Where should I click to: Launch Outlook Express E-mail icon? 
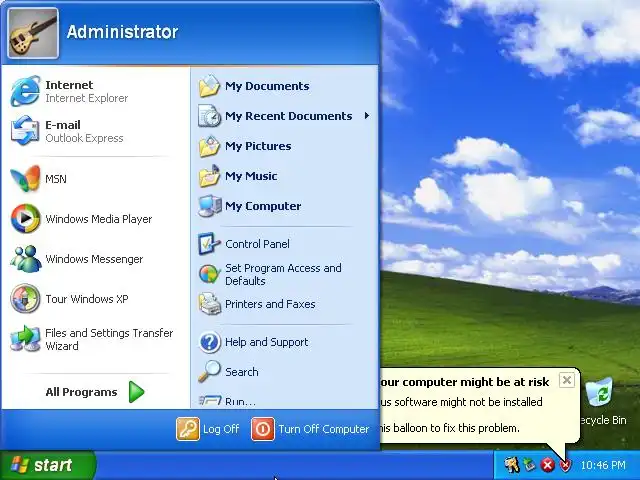pos(25,131)
